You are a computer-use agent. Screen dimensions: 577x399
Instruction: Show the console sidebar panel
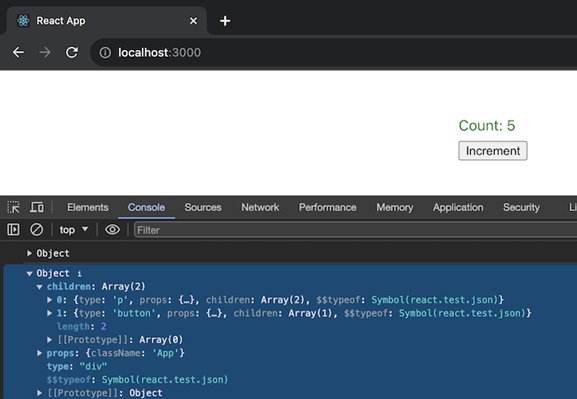point(13,230)
